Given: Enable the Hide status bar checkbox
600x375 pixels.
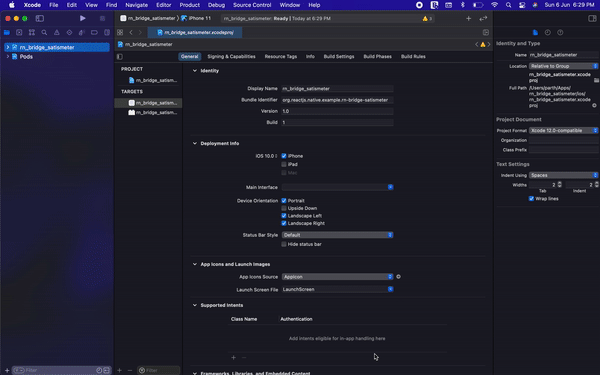Looking at the screenshot, I should (x=284, y=244).
